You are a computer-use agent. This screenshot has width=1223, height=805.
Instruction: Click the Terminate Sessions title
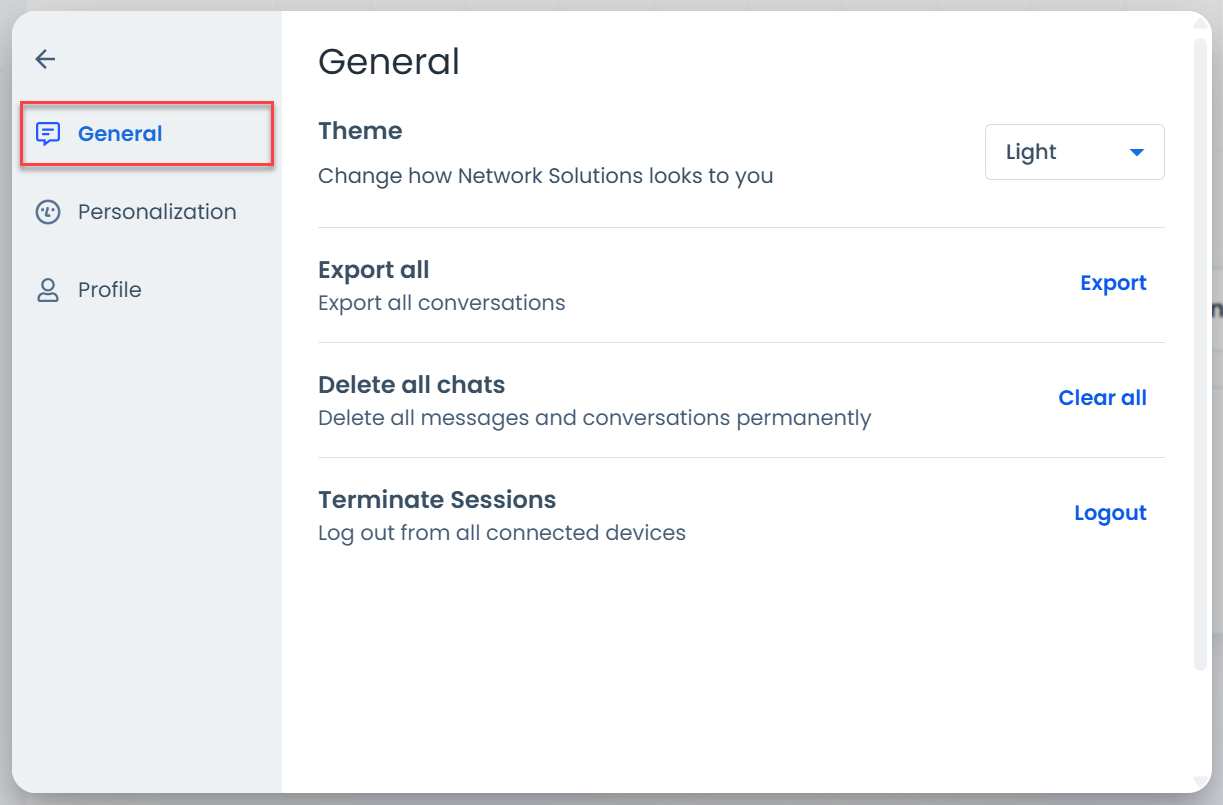tap(436, 500)
